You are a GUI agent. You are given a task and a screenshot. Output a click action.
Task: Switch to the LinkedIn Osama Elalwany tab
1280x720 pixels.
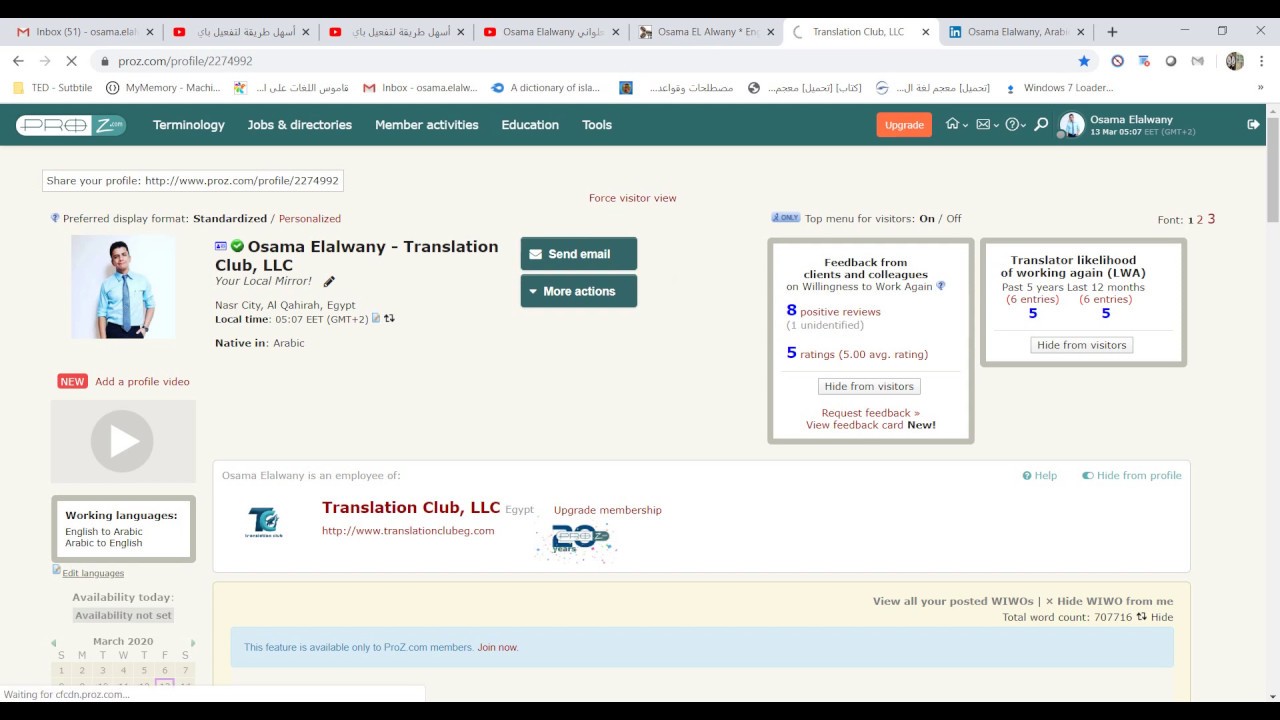pos(1015,32)
